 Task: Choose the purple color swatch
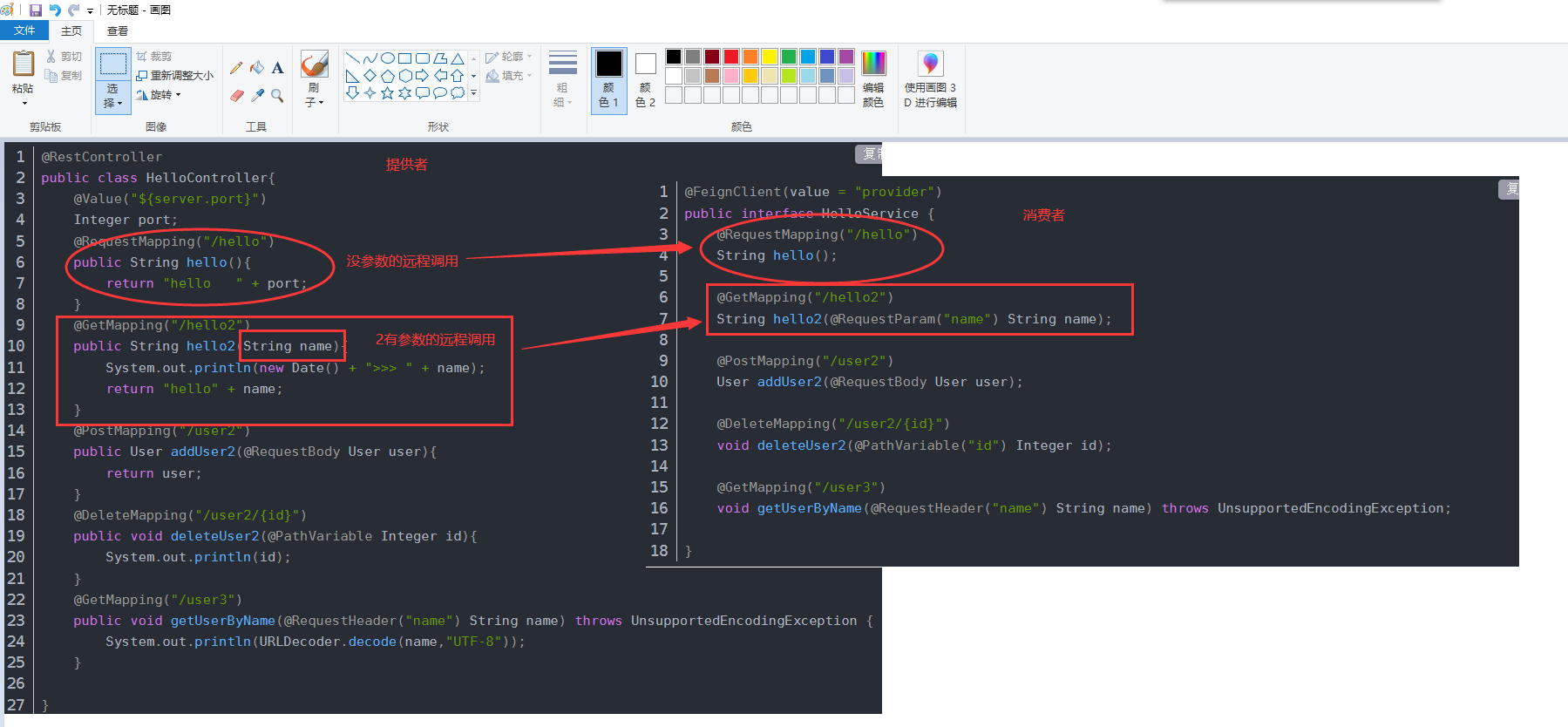[846, 57]
